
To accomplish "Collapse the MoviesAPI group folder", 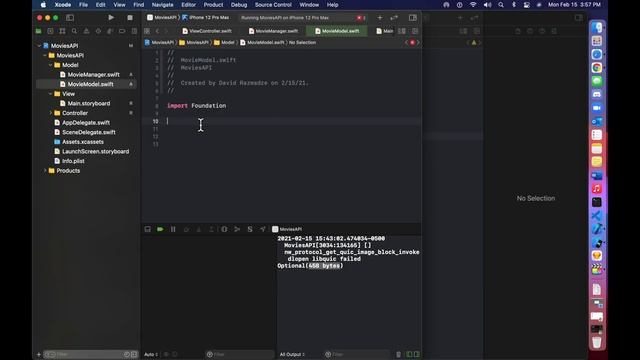I will pyautogui.click(x=45, y=56).
